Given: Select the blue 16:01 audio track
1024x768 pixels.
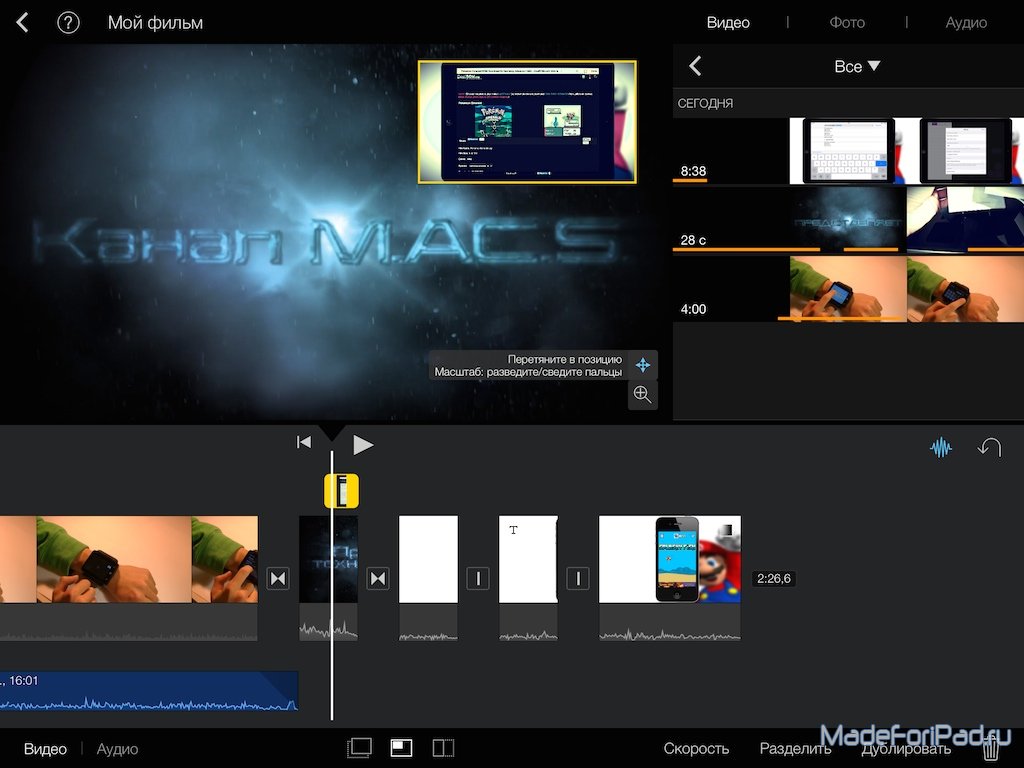Looking at the screenshot, I should pos(149,691).
